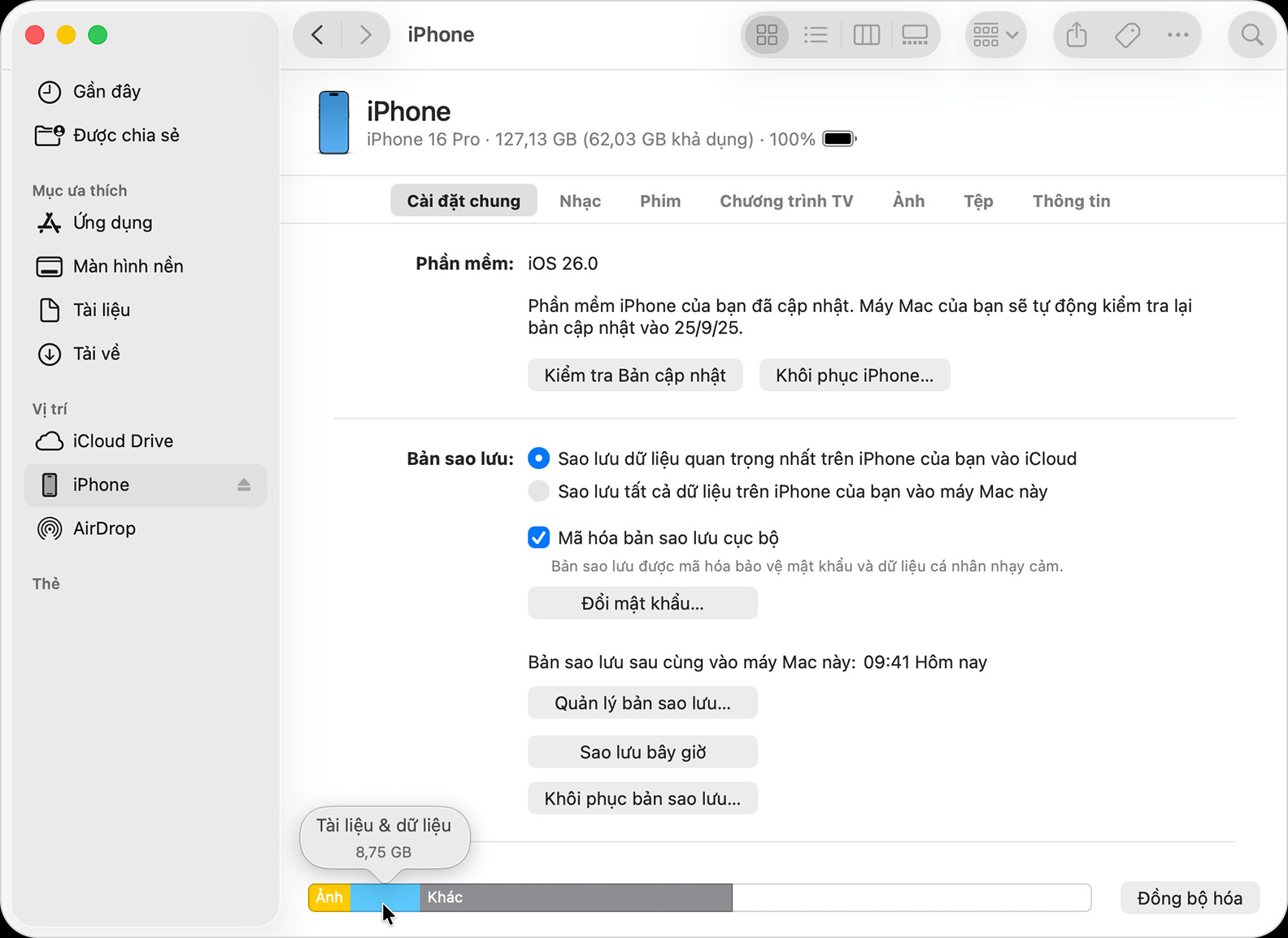Open the more actions ellipsis menu
This screenshot has height=938, width=1288.
coord(1177,35)
